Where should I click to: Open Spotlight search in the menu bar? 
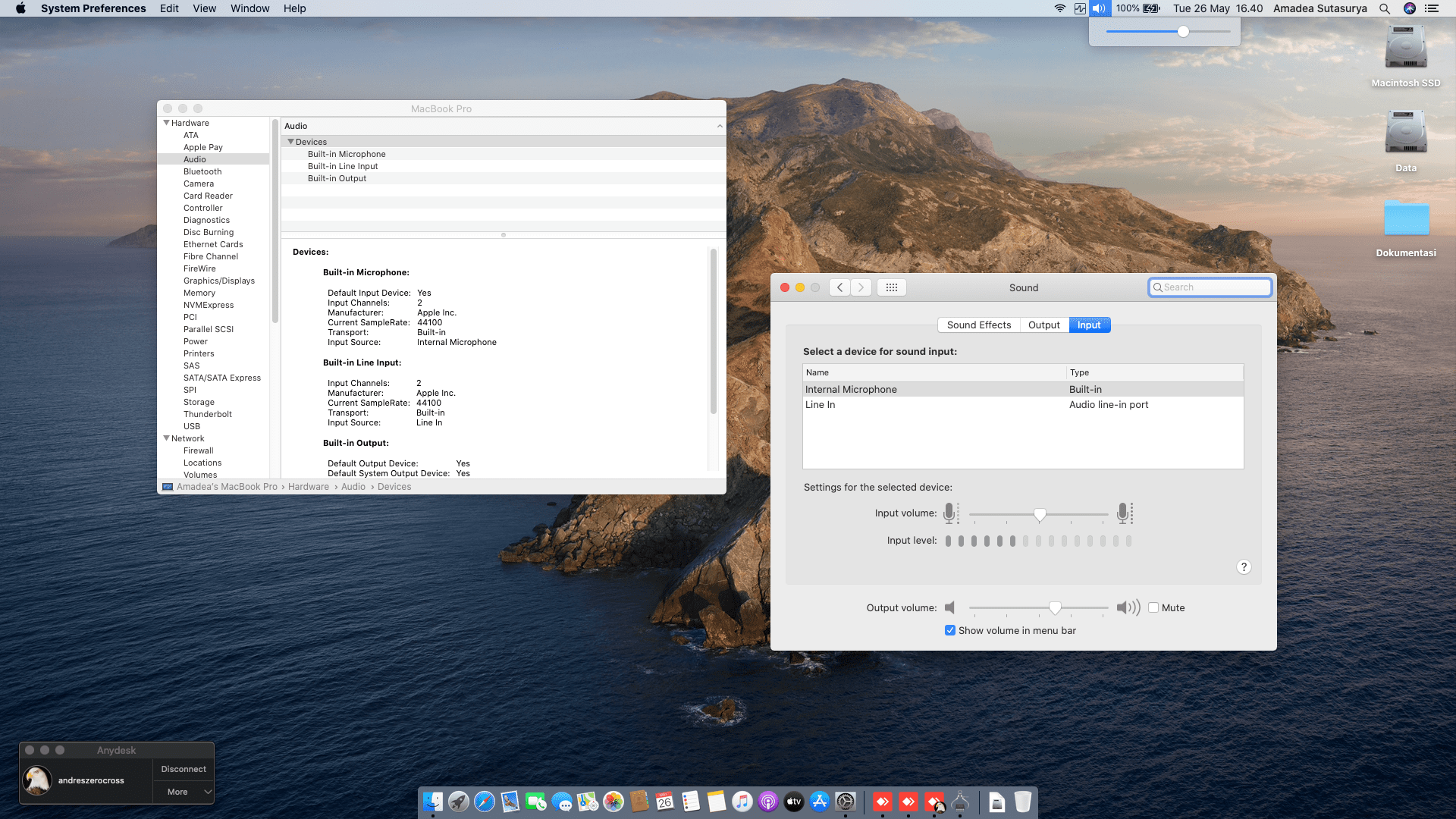(1385, 8)
